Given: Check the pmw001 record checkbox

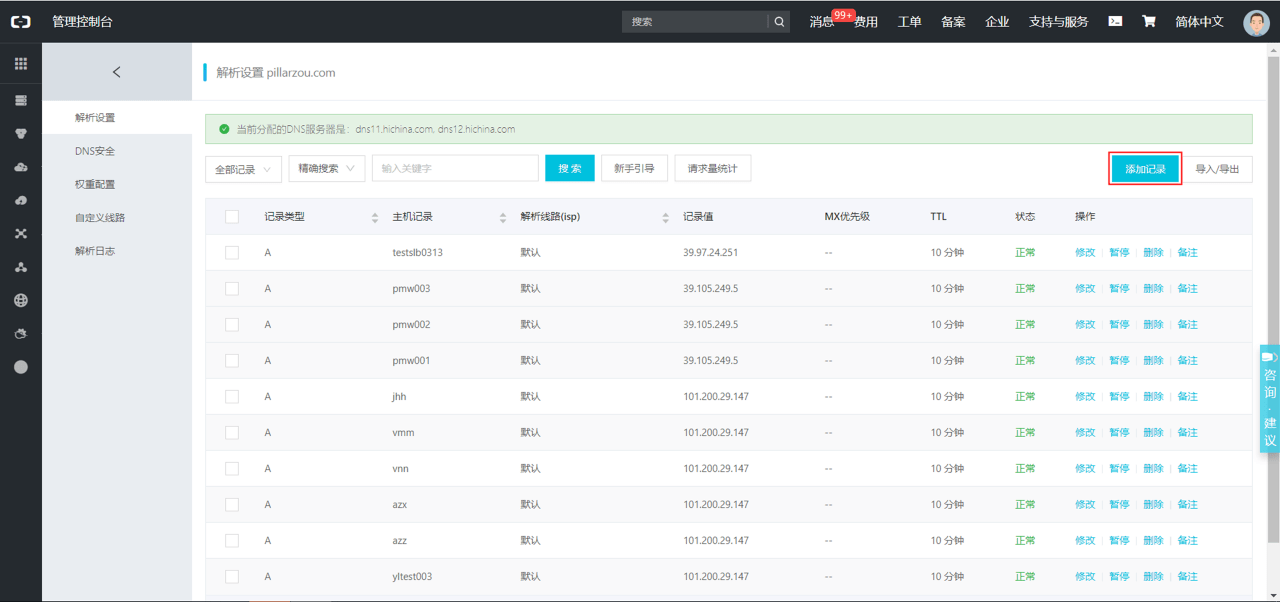Looking at the screenshot, I should 232,361.
